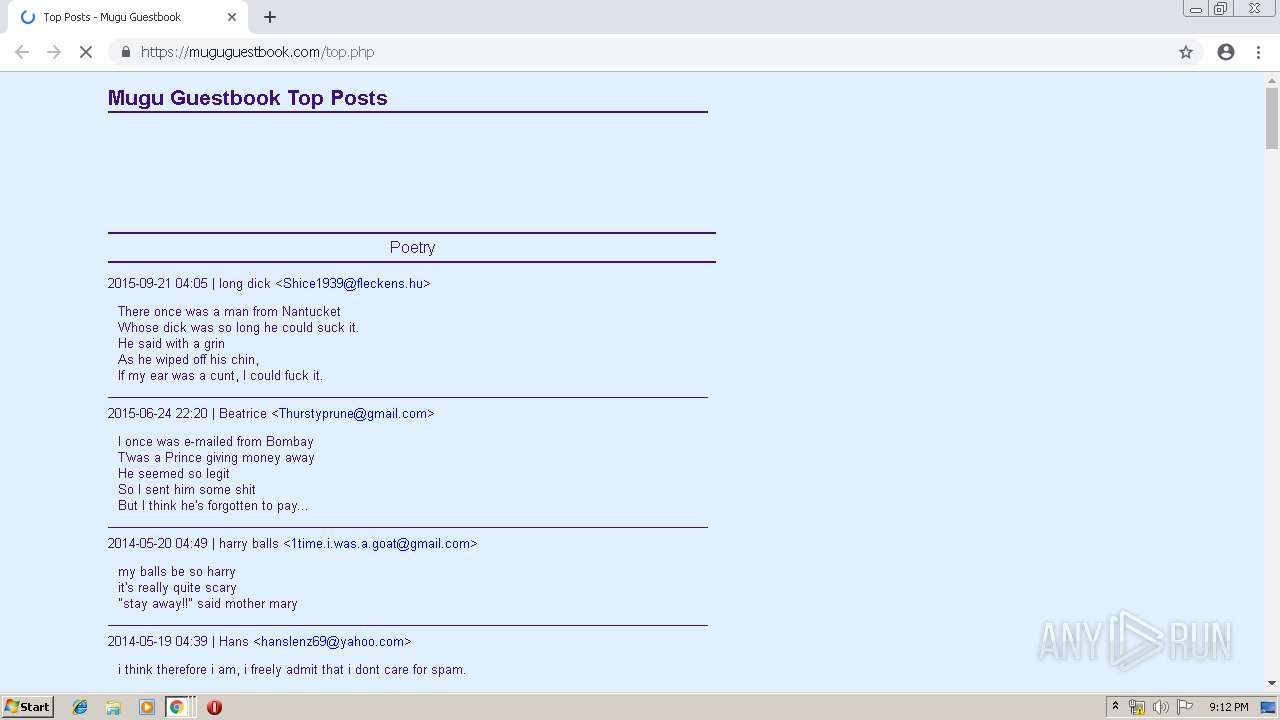Click the address bar URL field
The width and height of the screenshot is (1280, 720).
tap(640, 52)
